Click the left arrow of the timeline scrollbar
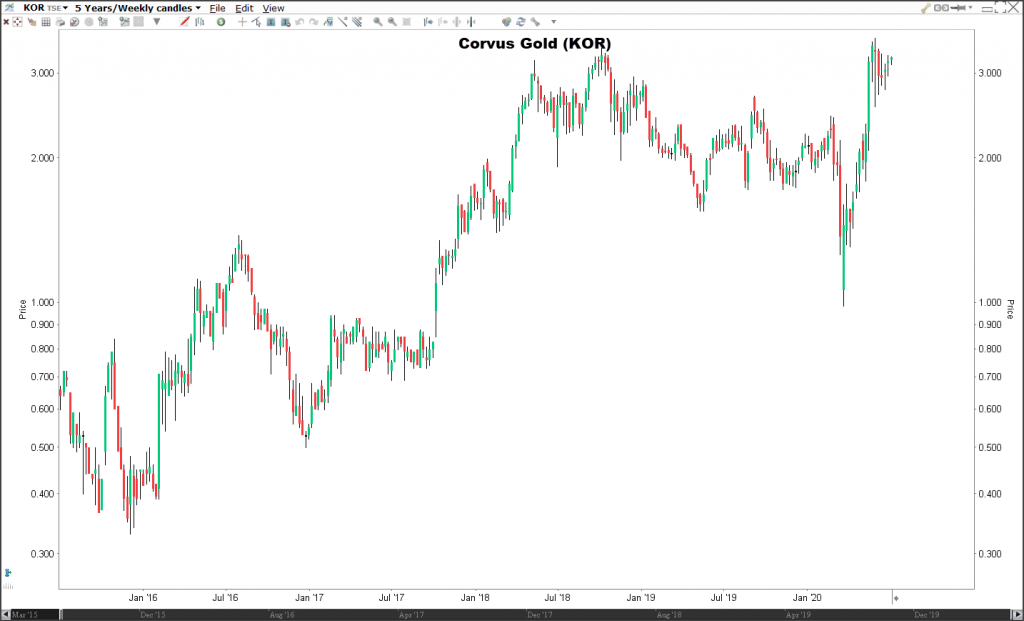 point(5,615)
